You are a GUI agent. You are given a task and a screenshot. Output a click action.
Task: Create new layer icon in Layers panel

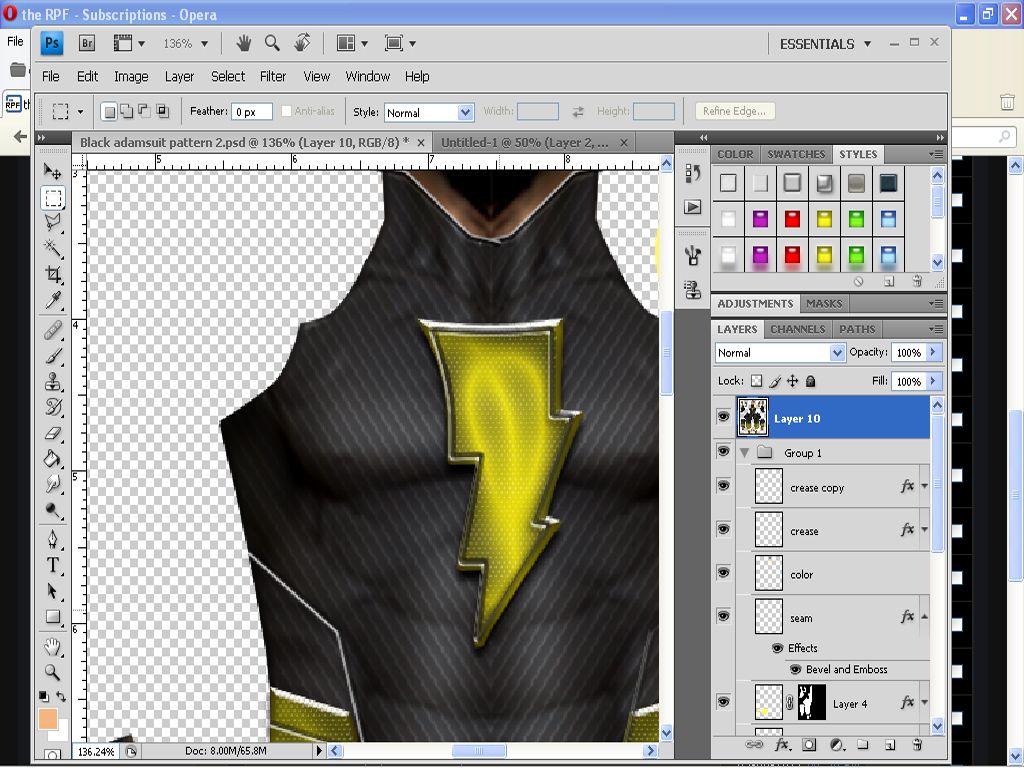coord(889,745)
